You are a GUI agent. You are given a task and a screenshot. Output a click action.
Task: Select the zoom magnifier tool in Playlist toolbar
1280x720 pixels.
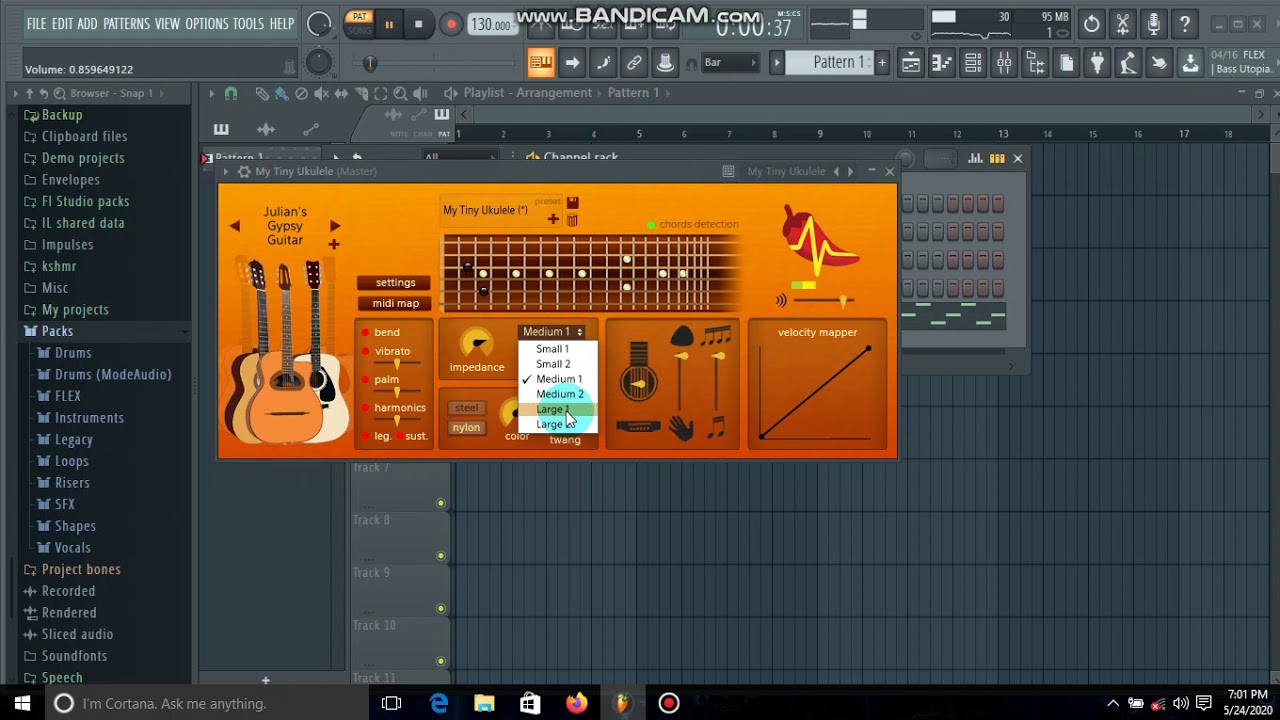point(400,93)
